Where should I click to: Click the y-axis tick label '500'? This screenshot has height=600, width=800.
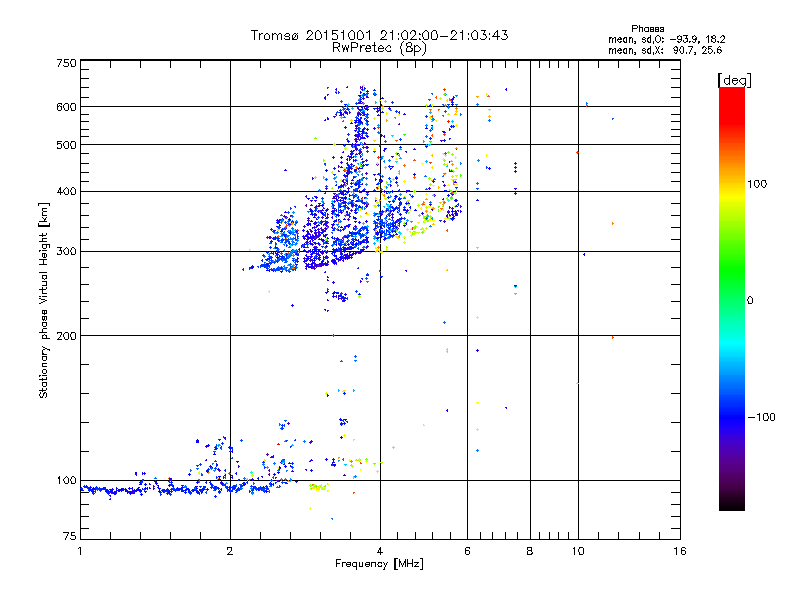click(67, 145)
